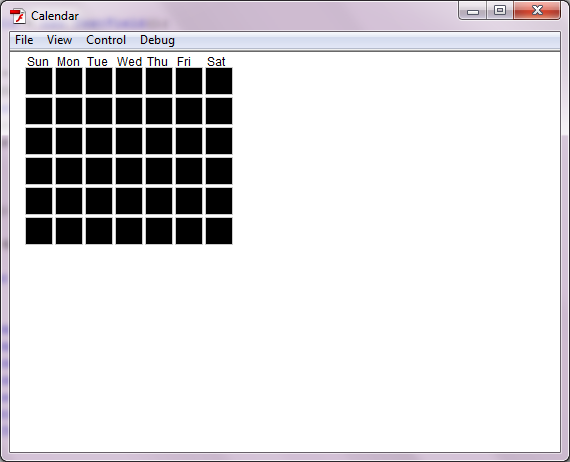
Task: Minimize the Calendar window
Action: pos(473,11)
